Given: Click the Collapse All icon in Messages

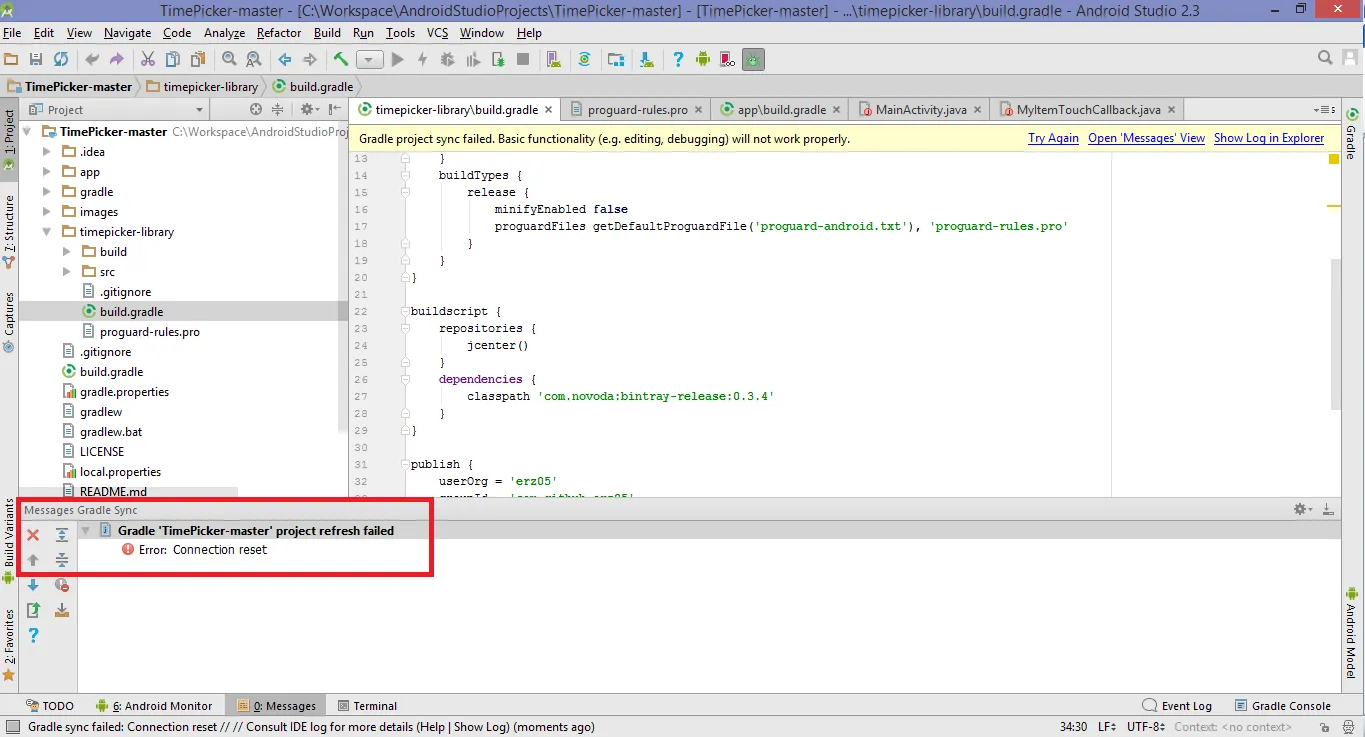Looking at the screenshot, I should click(61, 560).
